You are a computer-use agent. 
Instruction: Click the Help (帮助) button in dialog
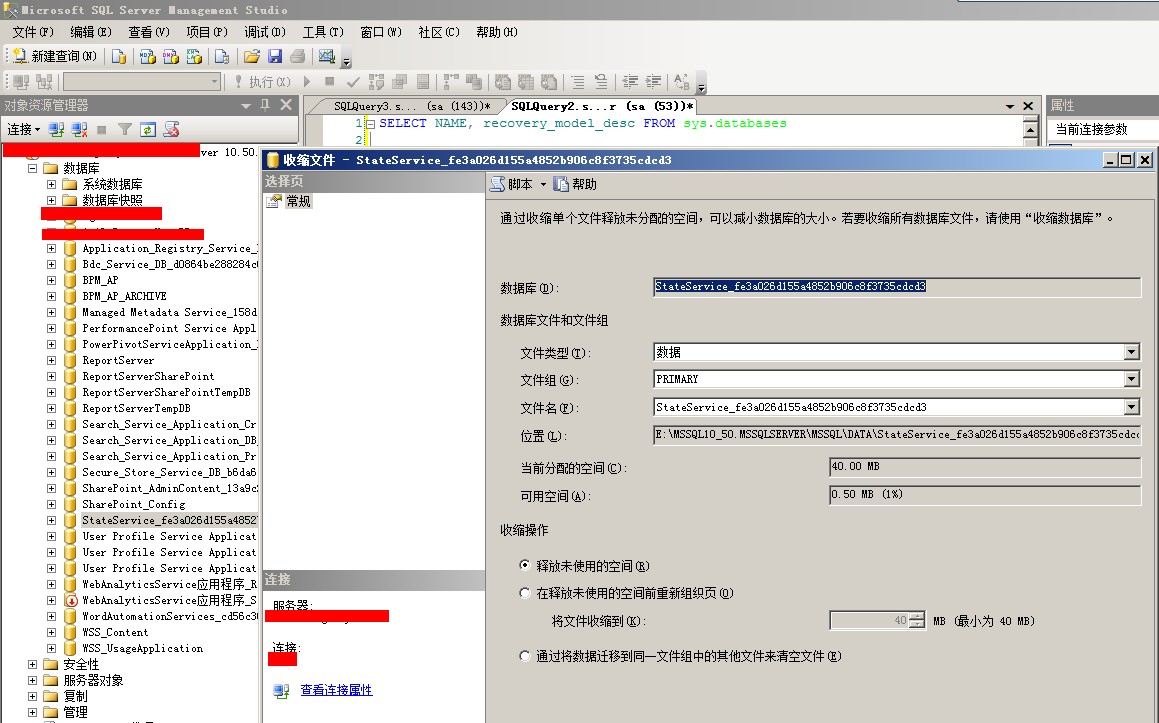[575, 184]
